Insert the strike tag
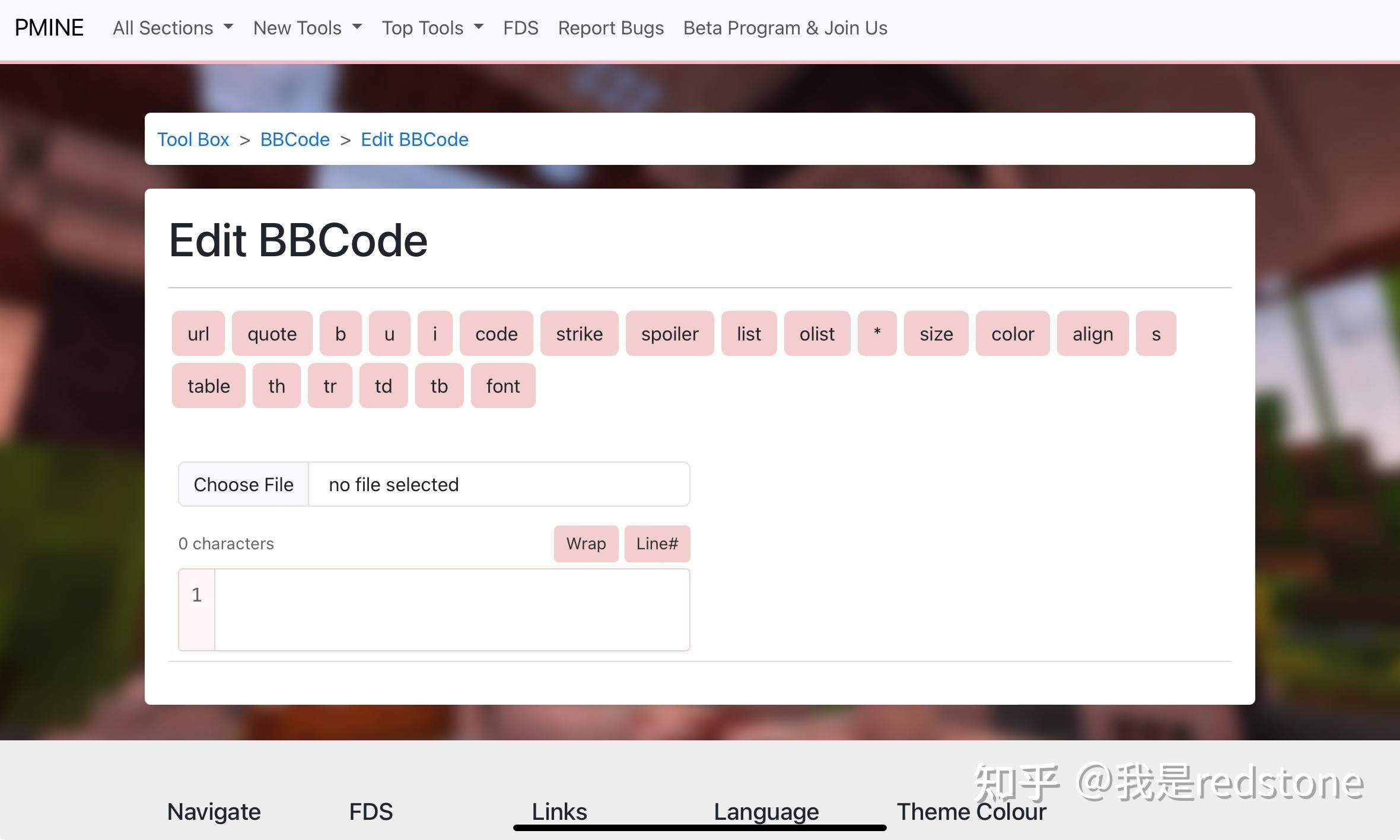 (579, 334)
